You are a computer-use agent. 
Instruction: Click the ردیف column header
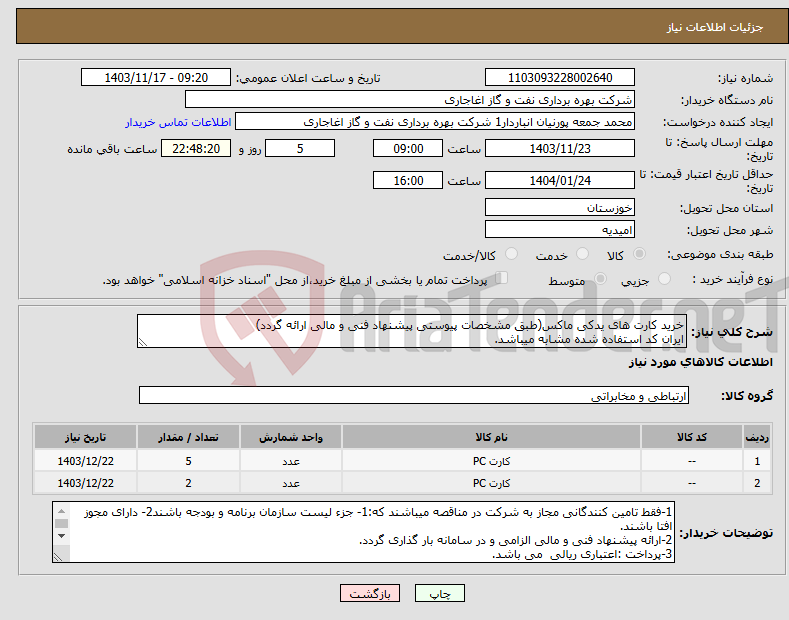coord(757,437)
